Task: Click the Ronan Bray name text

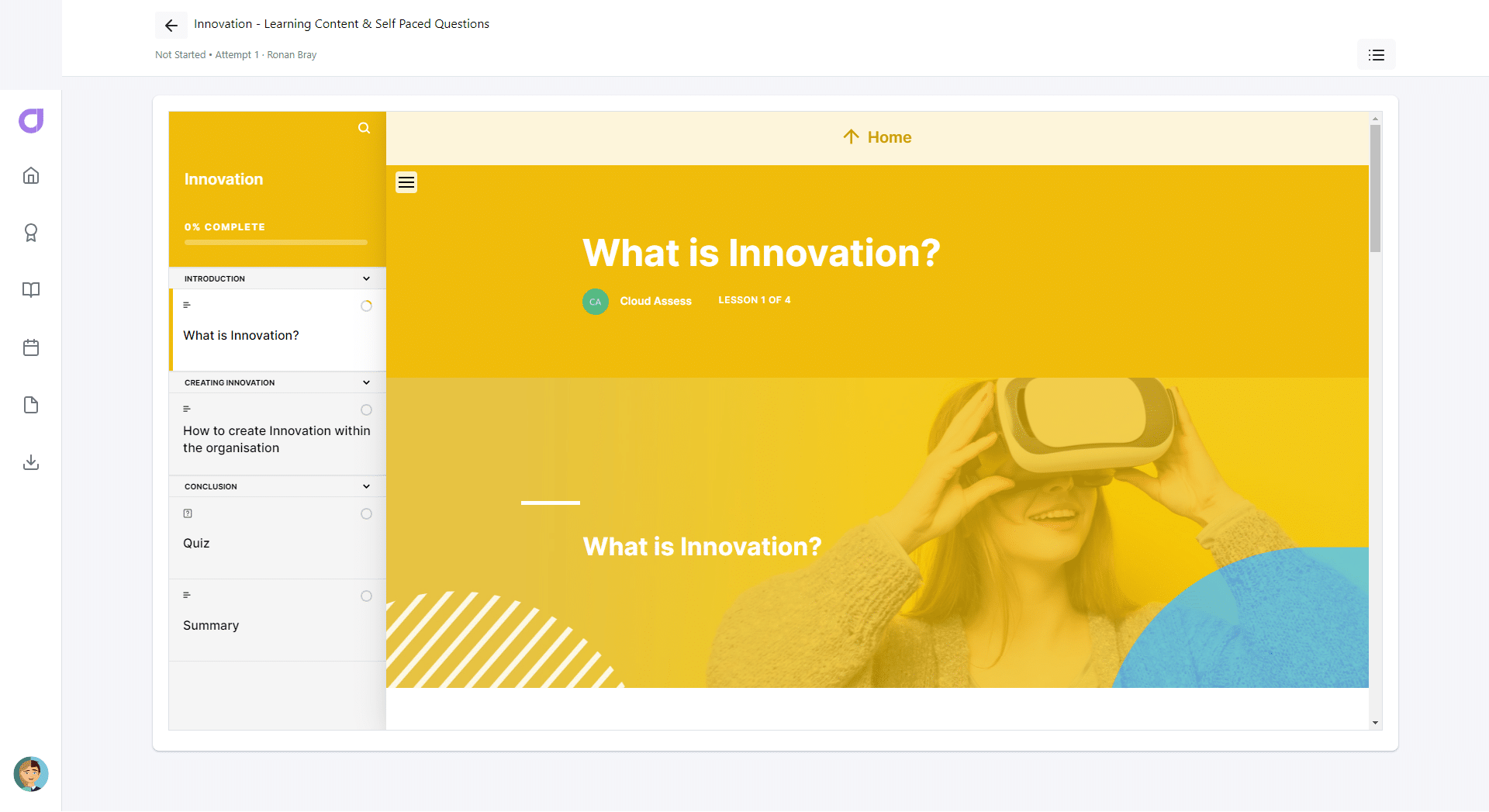Action: (x=292, y=55)
